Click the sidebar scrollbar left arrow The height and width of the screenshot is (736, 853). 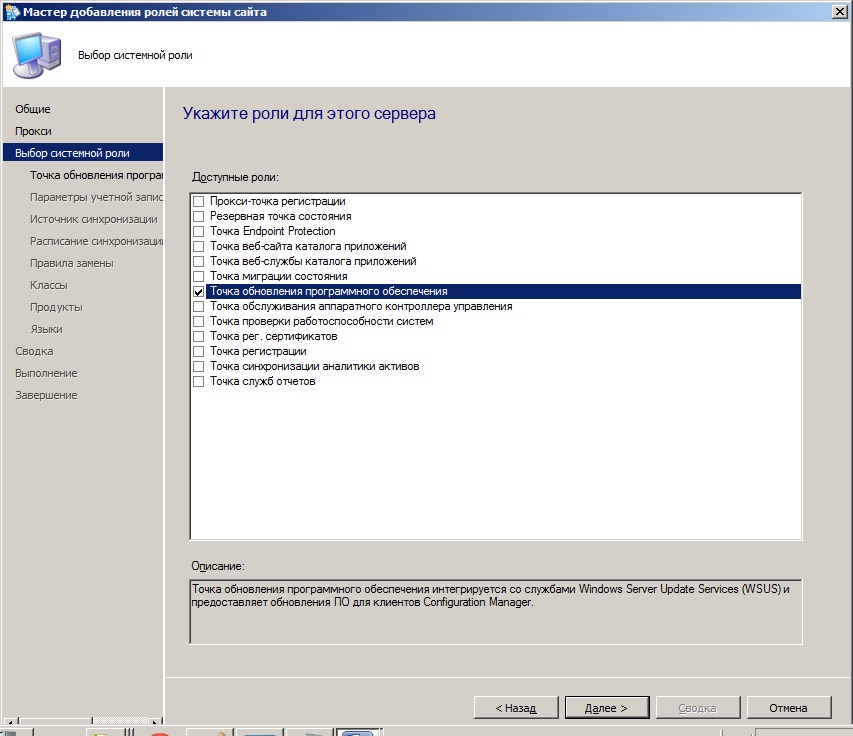click(9, 722)
